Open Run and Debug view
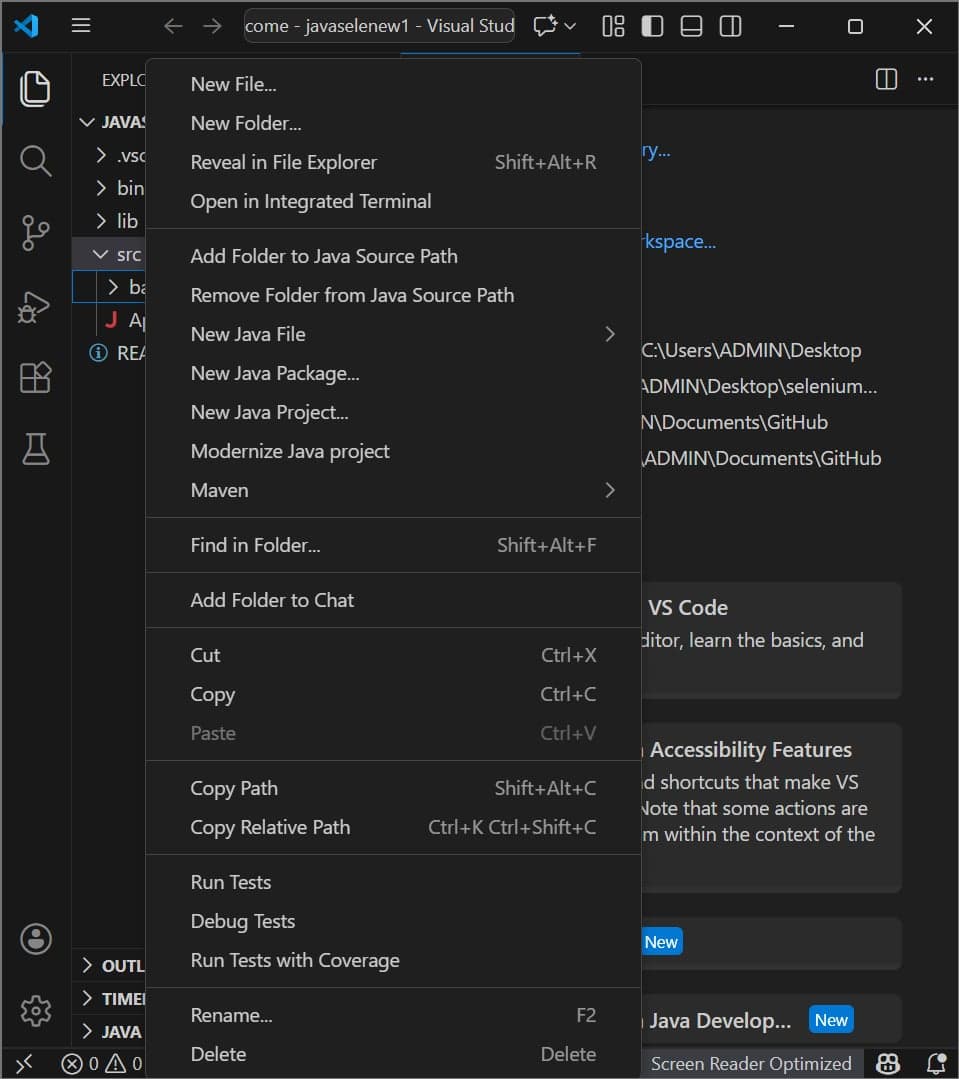Screen dimensions: 959x1079 [x=35, y=306]
